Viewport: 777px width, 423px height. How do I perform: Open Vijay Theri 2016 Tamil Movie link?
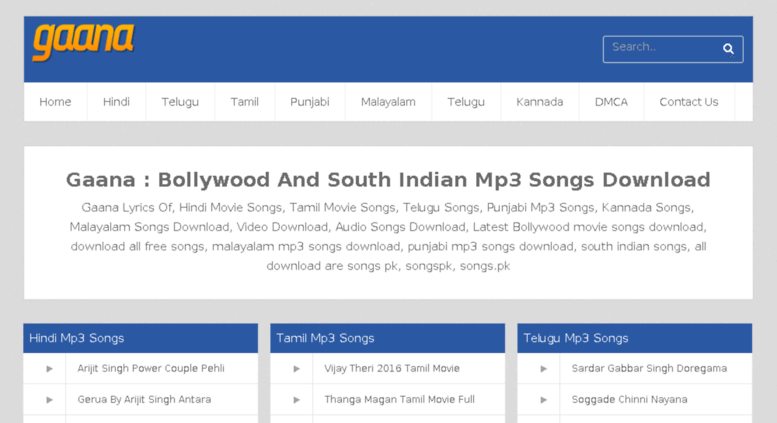click(392, 368)
